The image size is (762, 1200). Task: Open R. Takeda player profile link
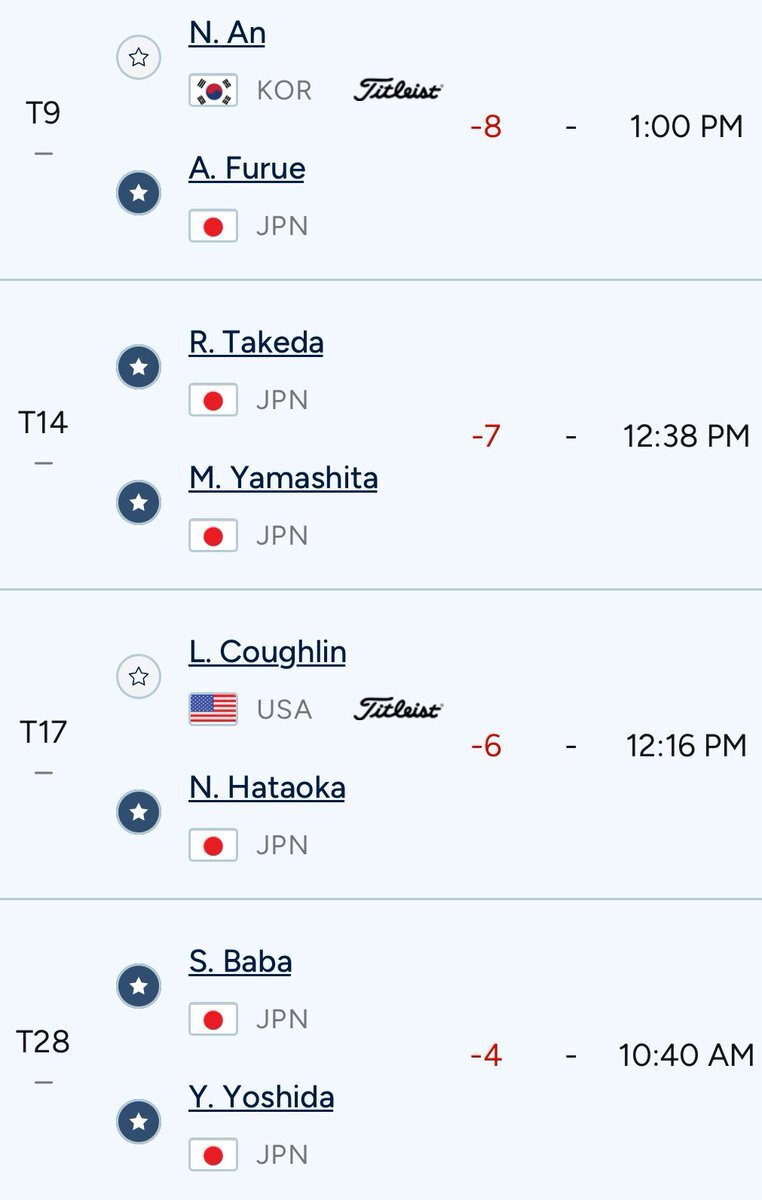[256, 342]
